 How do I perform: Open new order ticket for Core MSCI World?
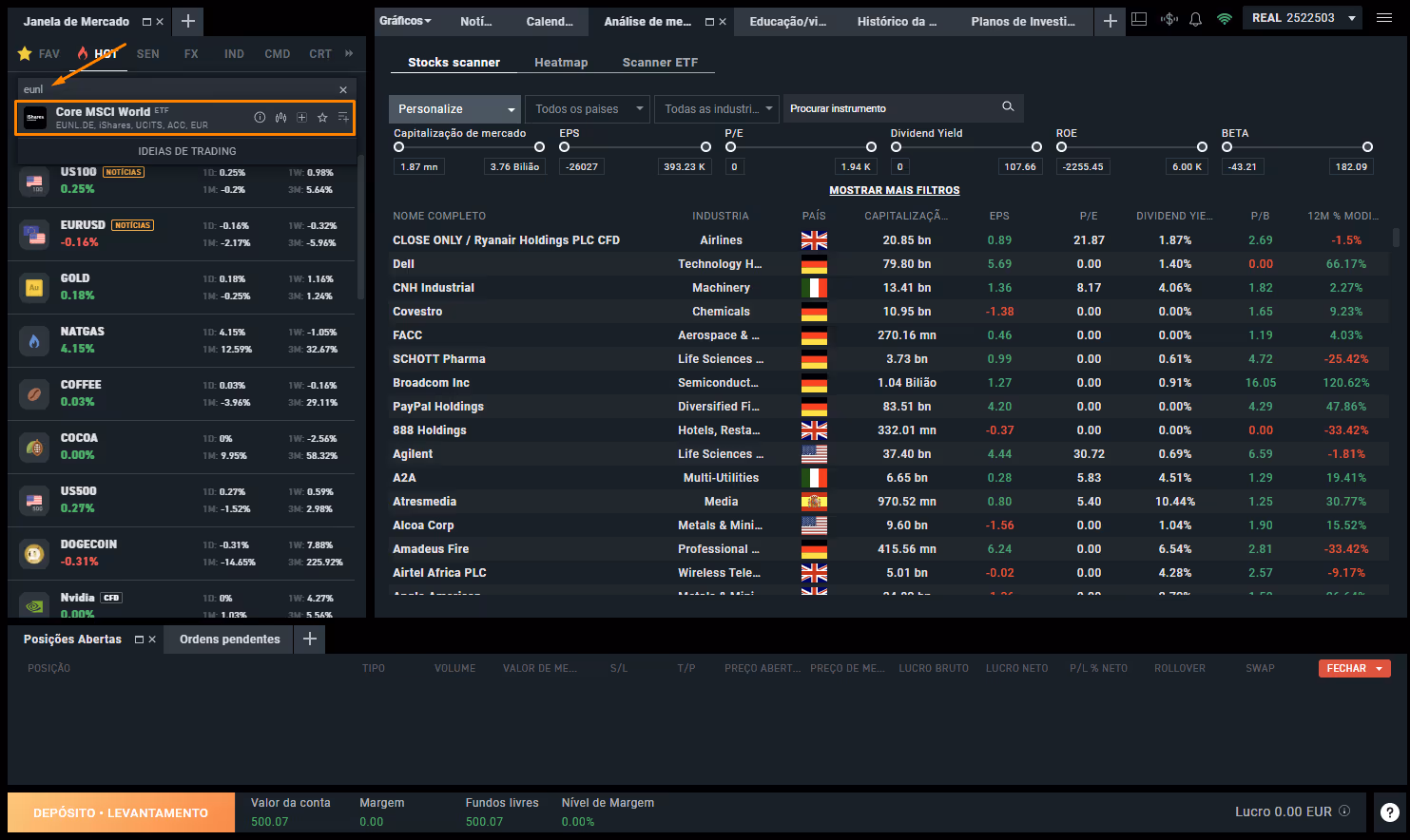[301, 118]
